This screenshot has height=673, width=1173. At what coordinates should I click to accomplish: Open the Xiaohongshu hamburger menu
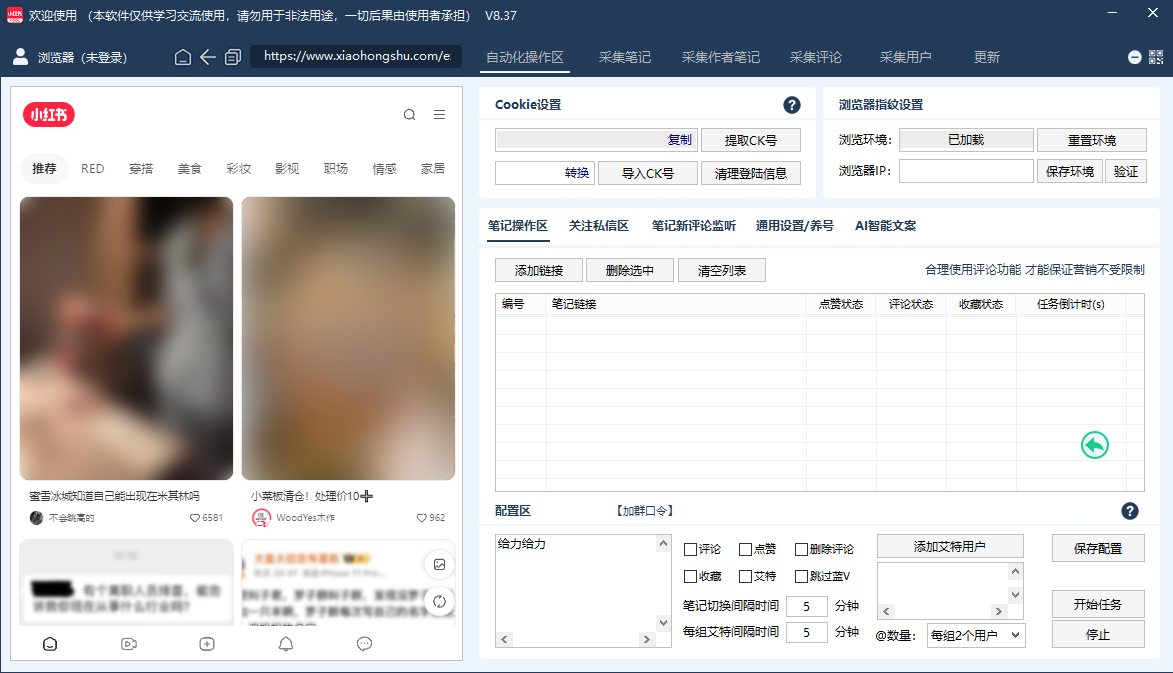[439, 114]
